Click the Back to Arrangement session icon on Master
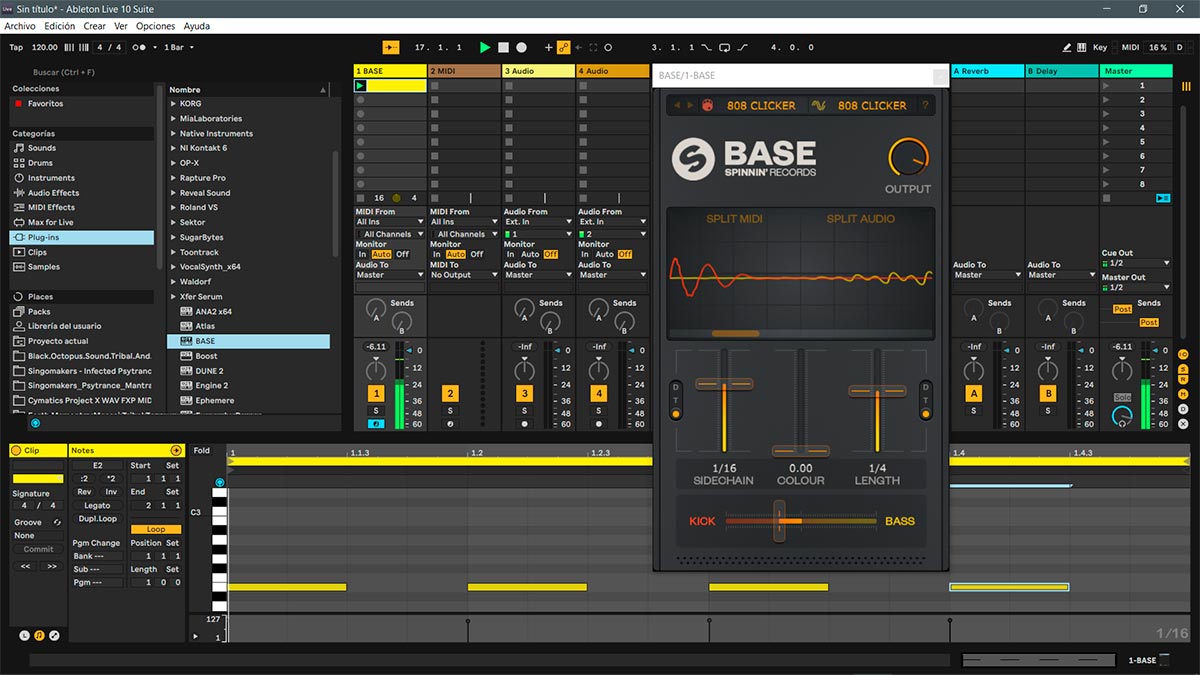 click(1162, 198)
